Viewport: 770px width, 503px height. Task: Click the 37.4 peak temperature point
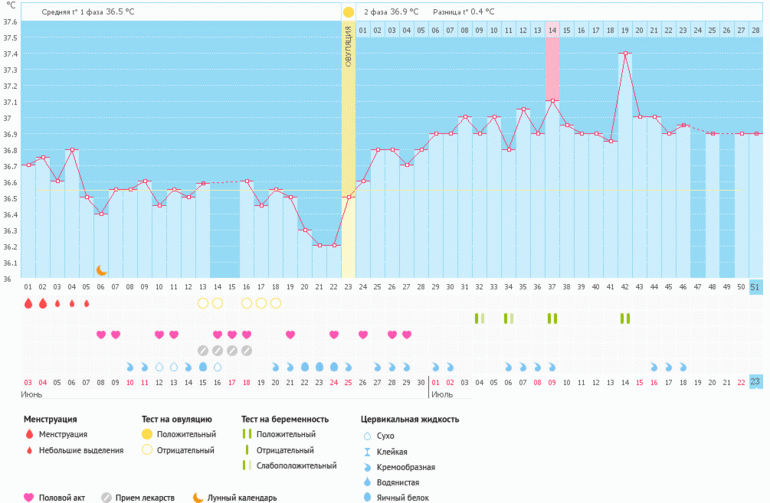[625, 54]
